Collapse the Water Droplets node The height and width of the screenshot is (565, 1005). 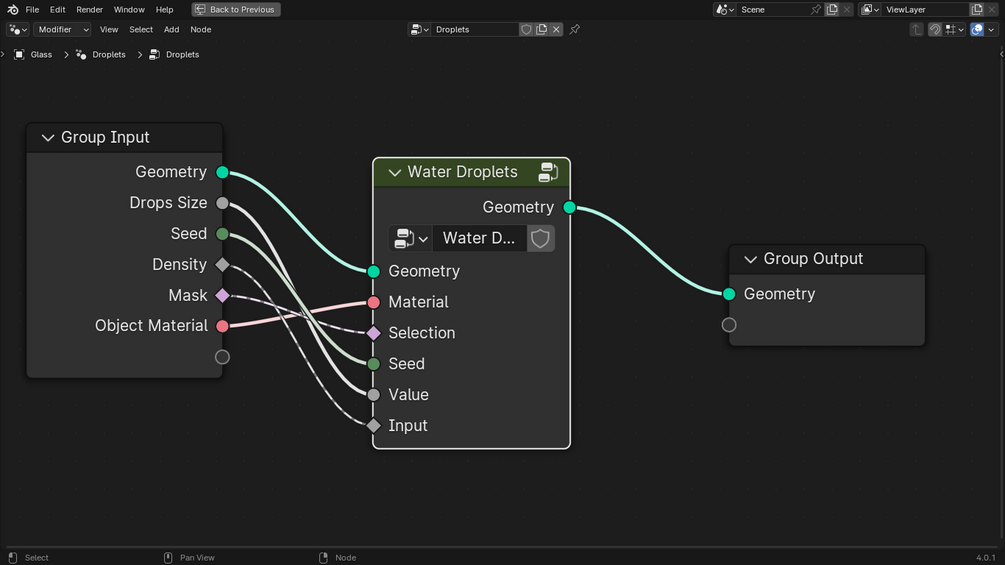tap(394, 172)
